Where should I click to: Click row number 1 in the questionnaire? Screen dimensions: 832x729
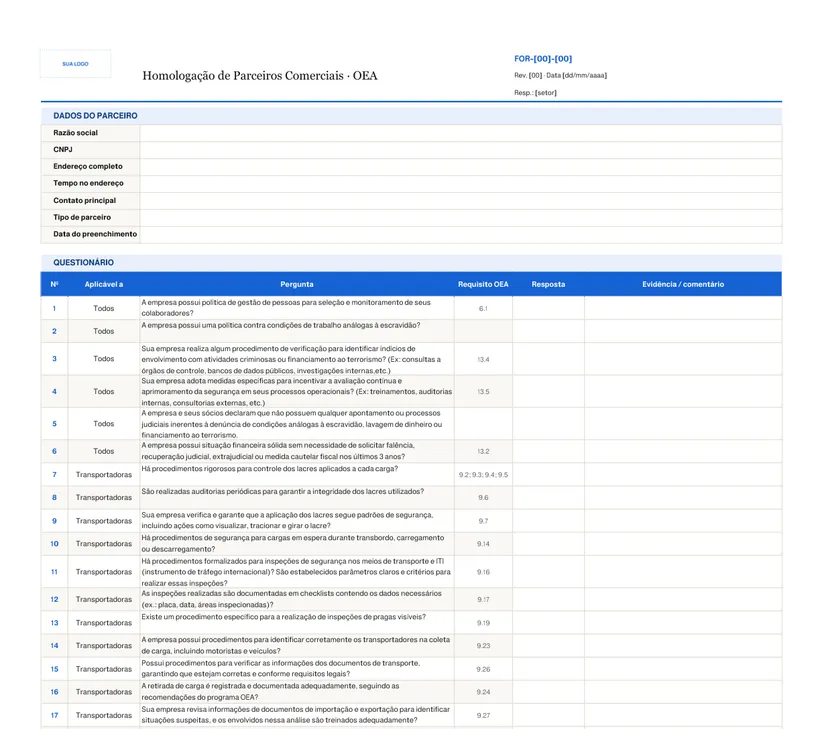point(54,308)
